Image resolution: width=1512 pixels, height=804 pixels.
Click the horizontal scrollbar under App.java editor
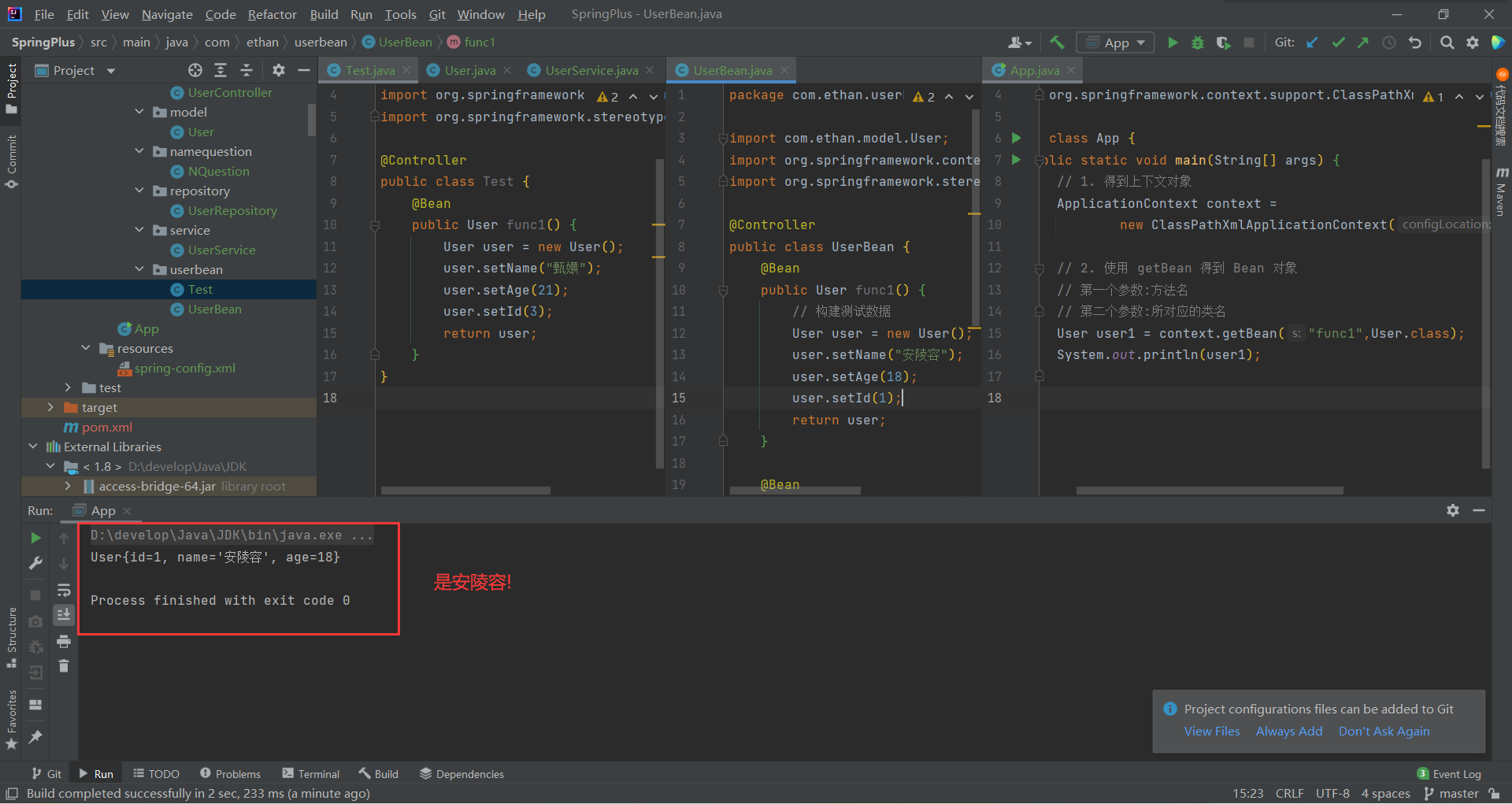(1210, 490)
